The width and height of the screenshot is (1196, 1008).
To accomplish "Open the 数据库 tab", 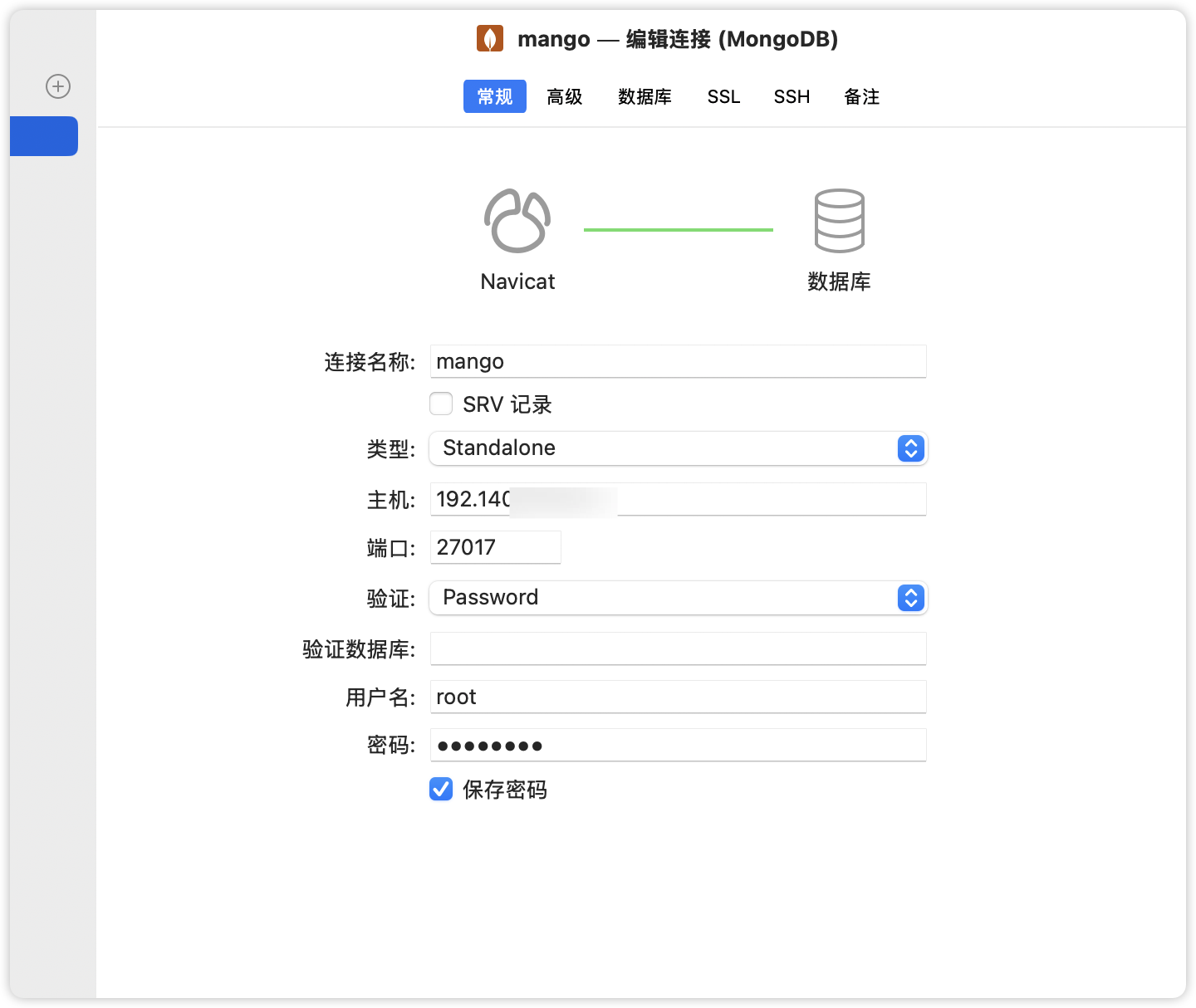I will tap(645, 96).
